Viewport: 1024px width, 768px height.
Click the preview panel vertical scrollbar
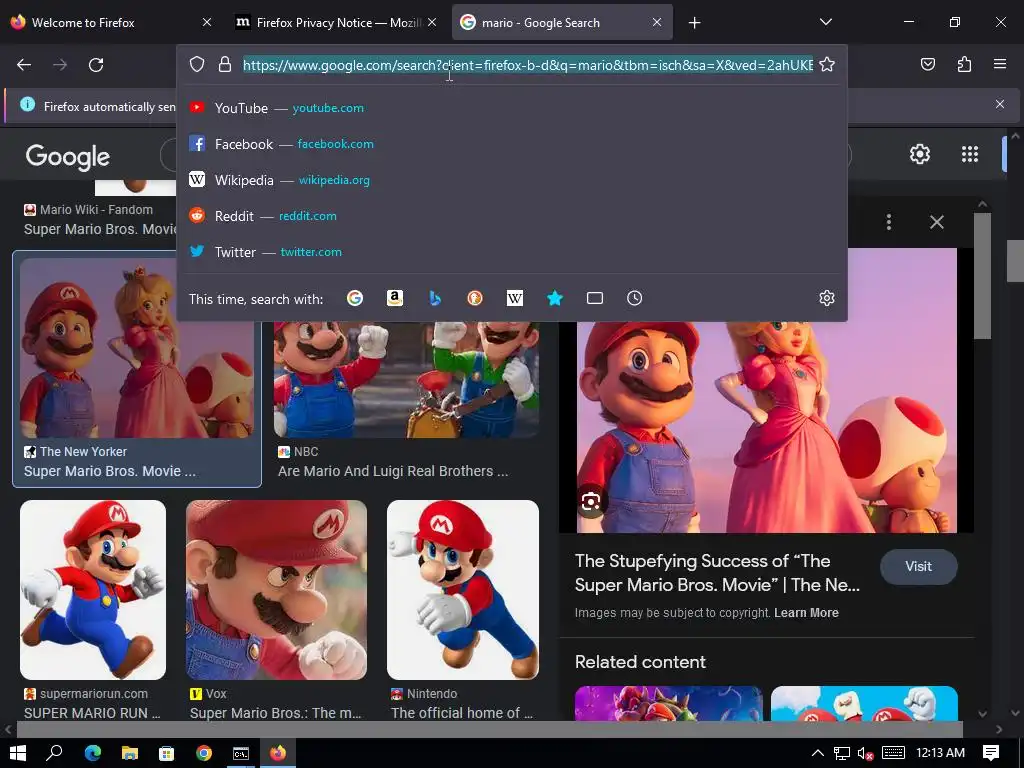pyautogui.click(x=982, y=276)
